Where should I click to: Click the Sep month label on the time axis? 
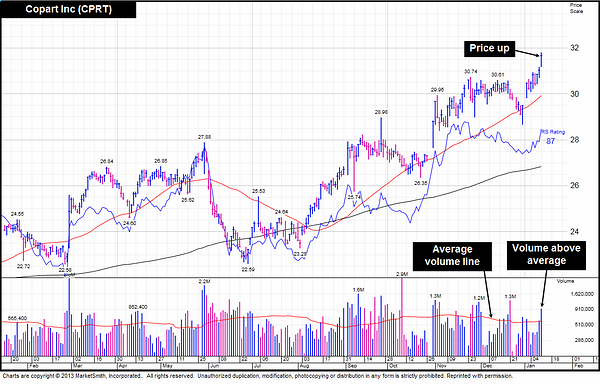pos(352,366)
